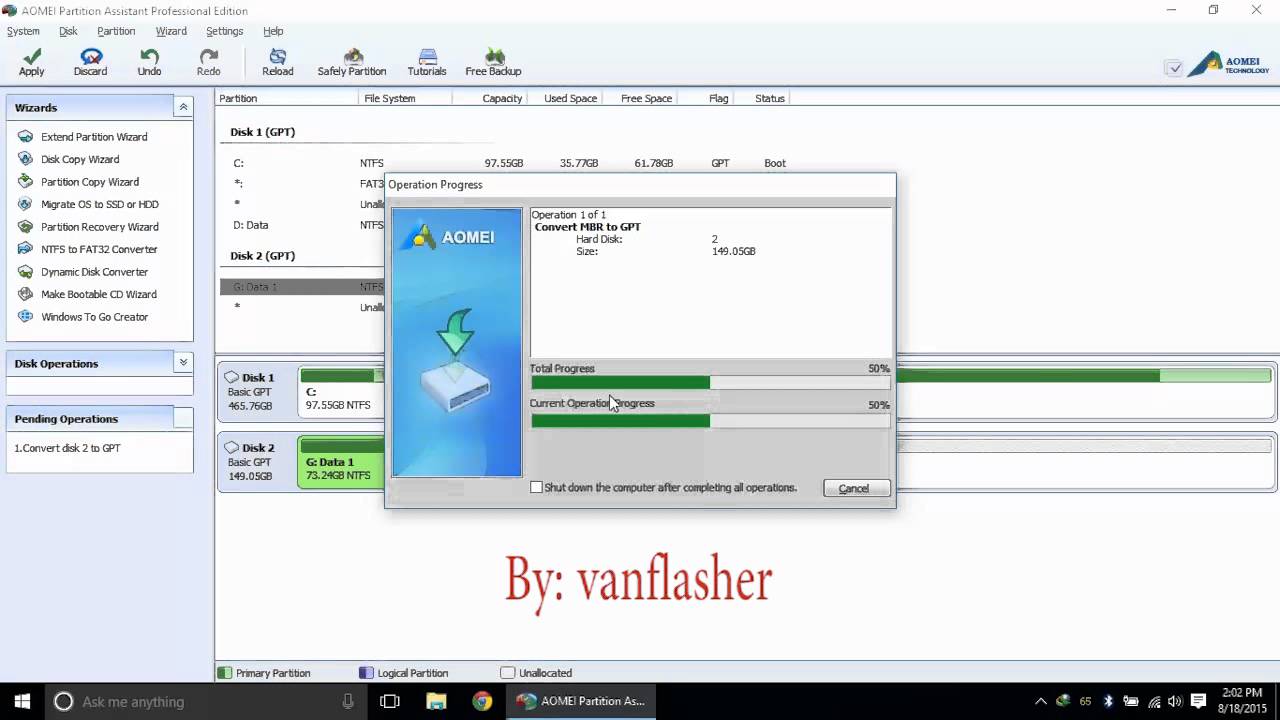The image size is (1280, 720).
Task: Open the Partition menu
Action: pos(116,31)
